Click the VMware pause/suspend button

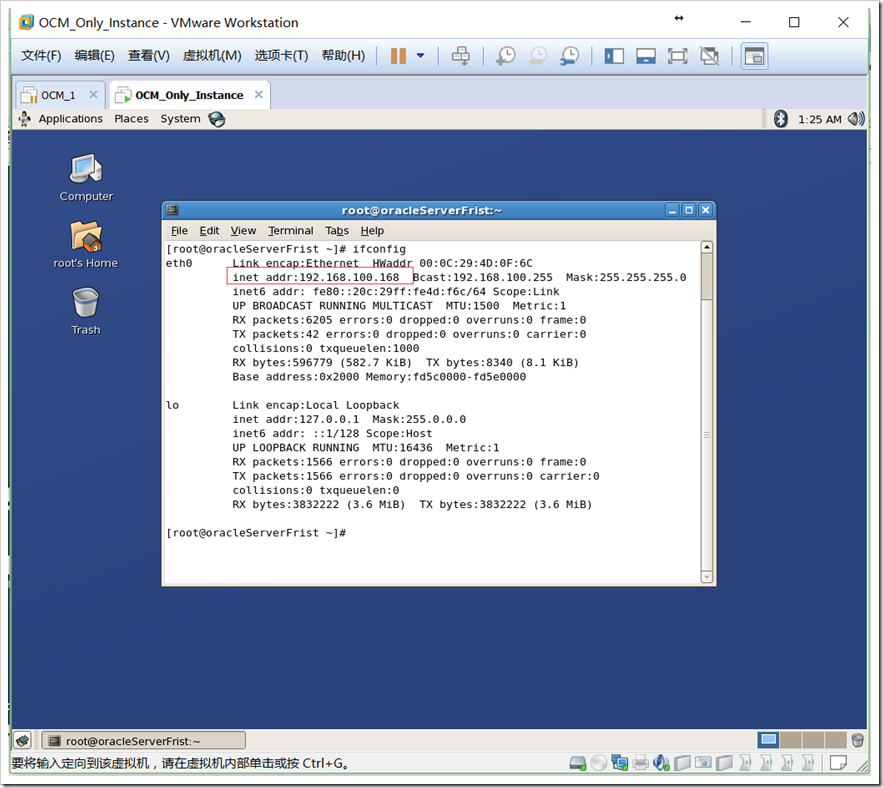(x=398, y=56)
